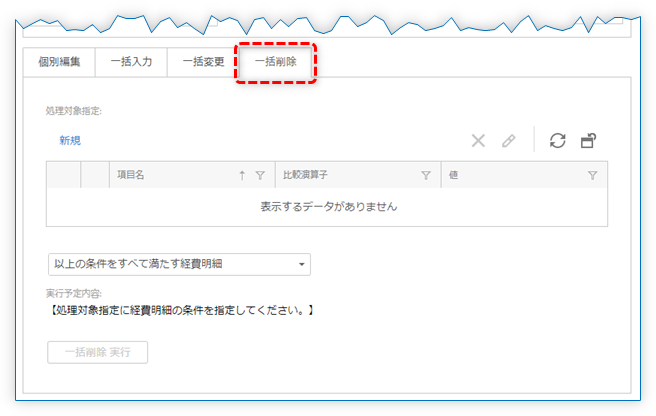Click the 値 column header
The image size is (656, 416).
[x=524, y=175]
